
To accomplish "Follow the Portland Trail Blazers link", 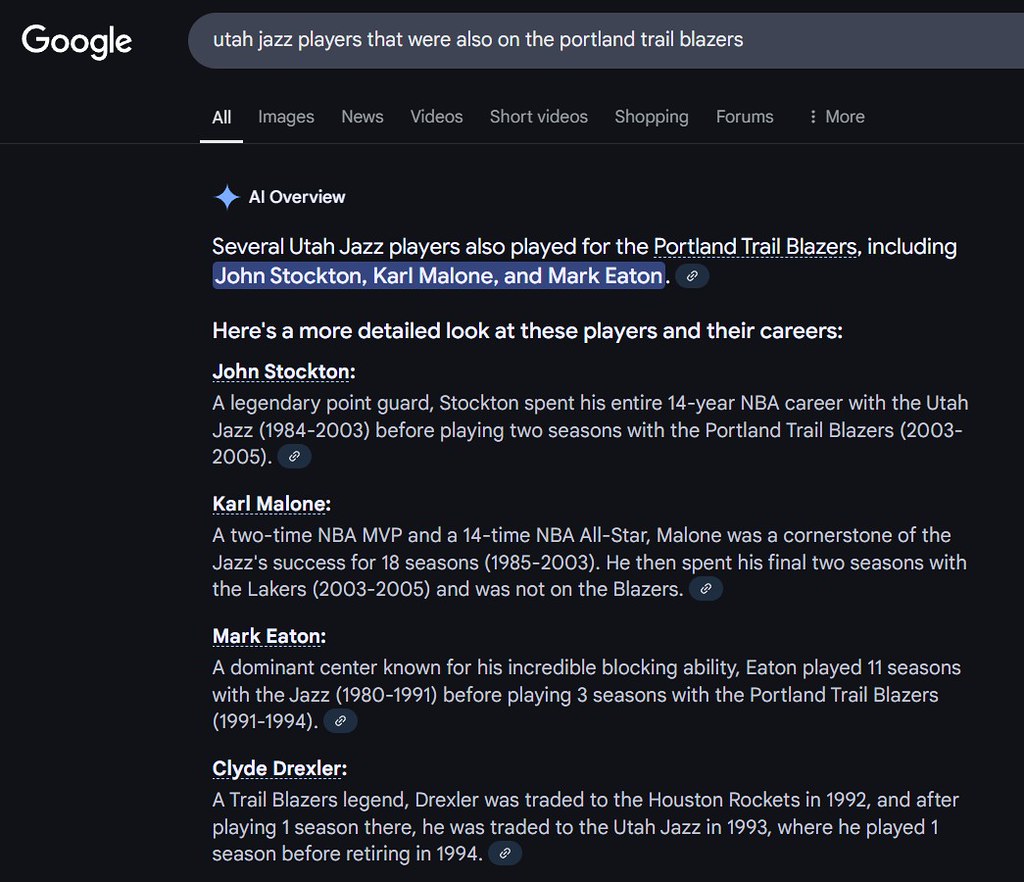I will tap(754, 247).
